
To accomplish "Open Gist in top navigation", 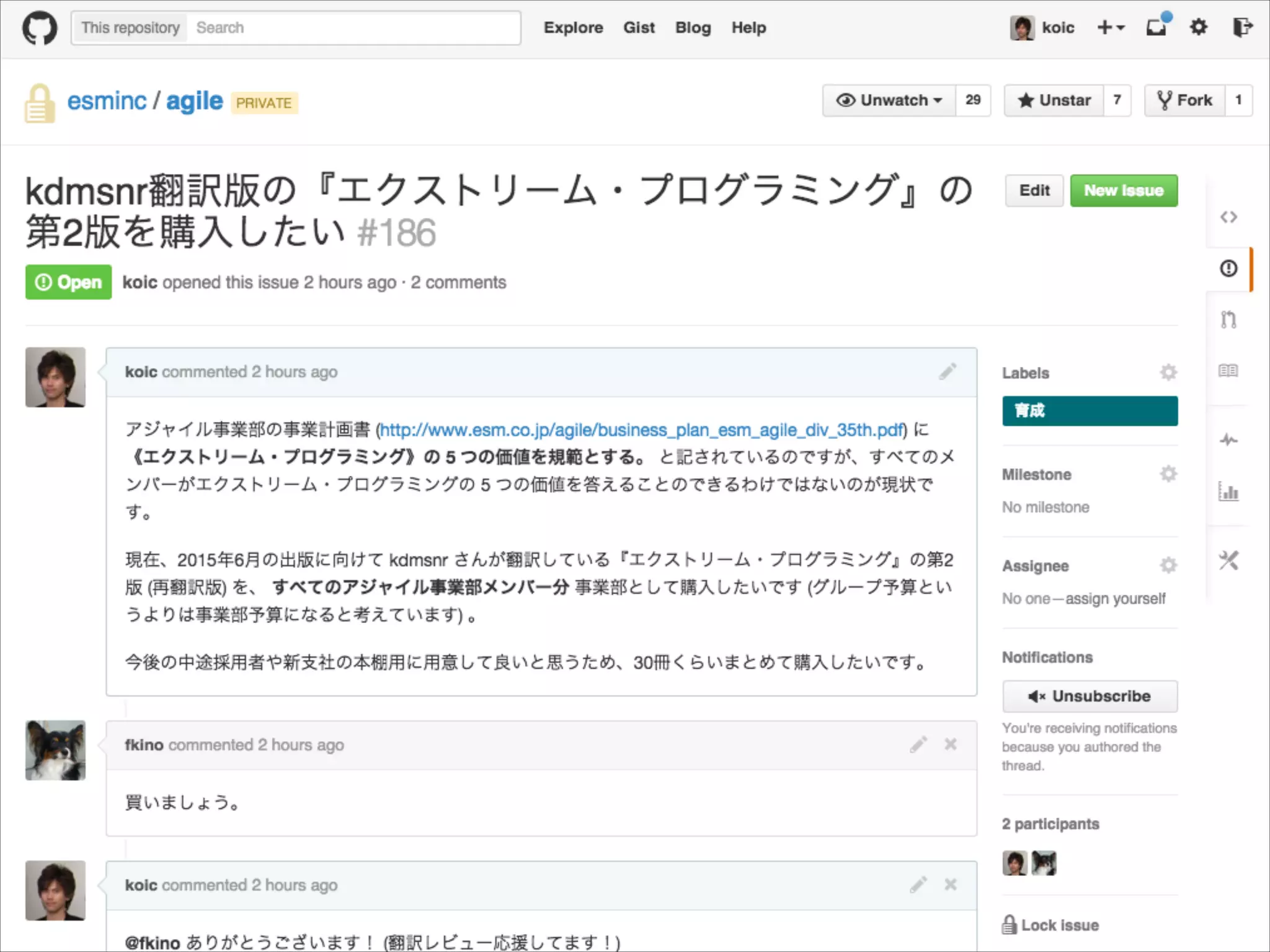I will (639, 27).
